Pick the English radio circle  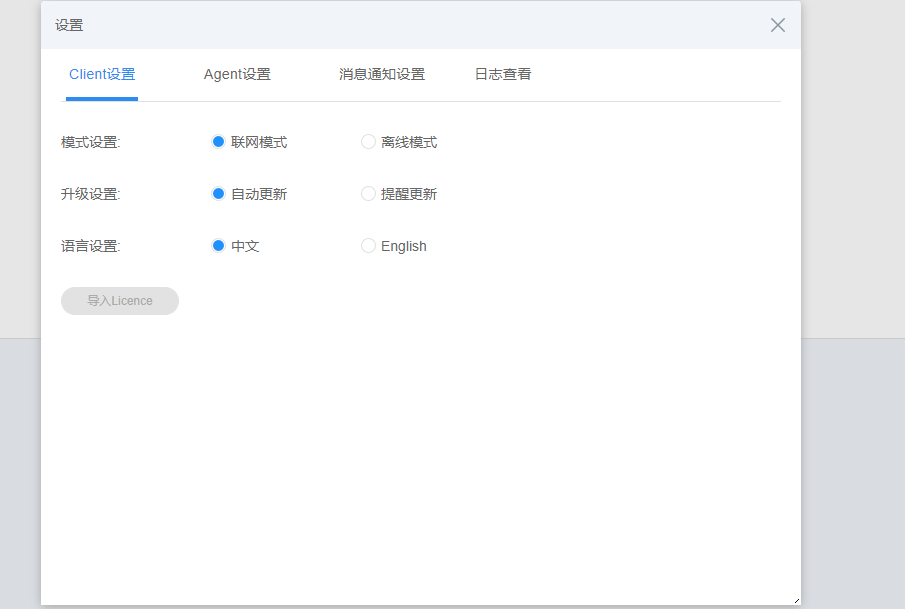(368, 246)
